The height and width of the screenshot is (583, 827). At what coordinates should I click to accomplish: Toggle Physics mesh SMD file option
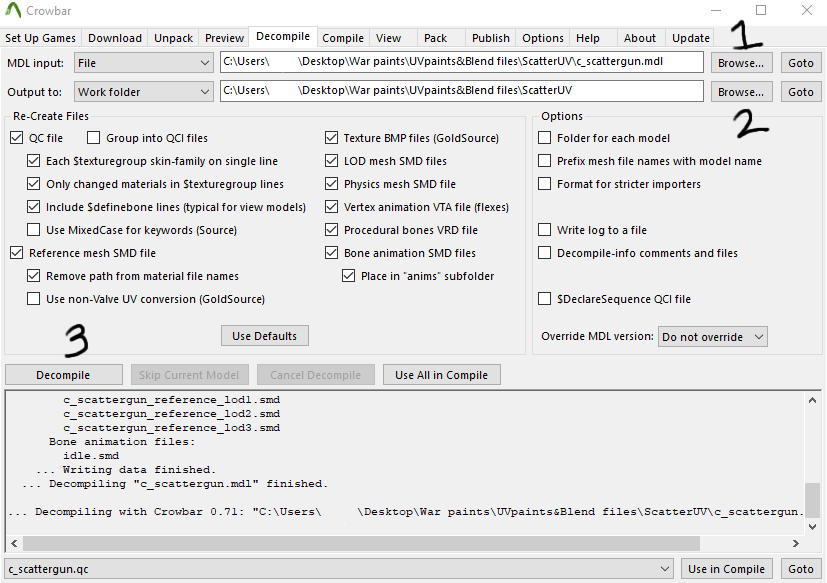[332, 184]
